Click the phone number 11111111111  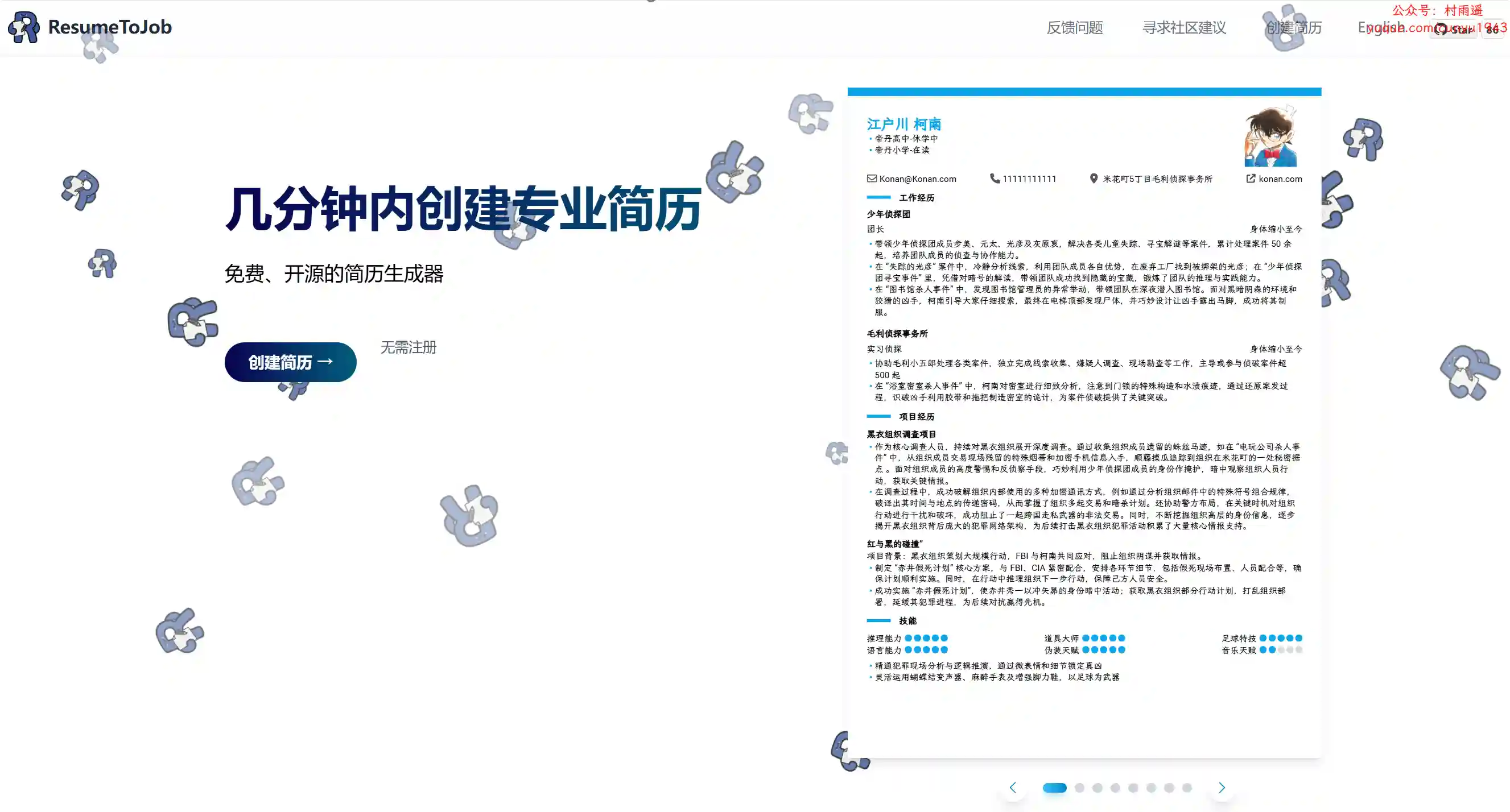tap(1029, 179)
